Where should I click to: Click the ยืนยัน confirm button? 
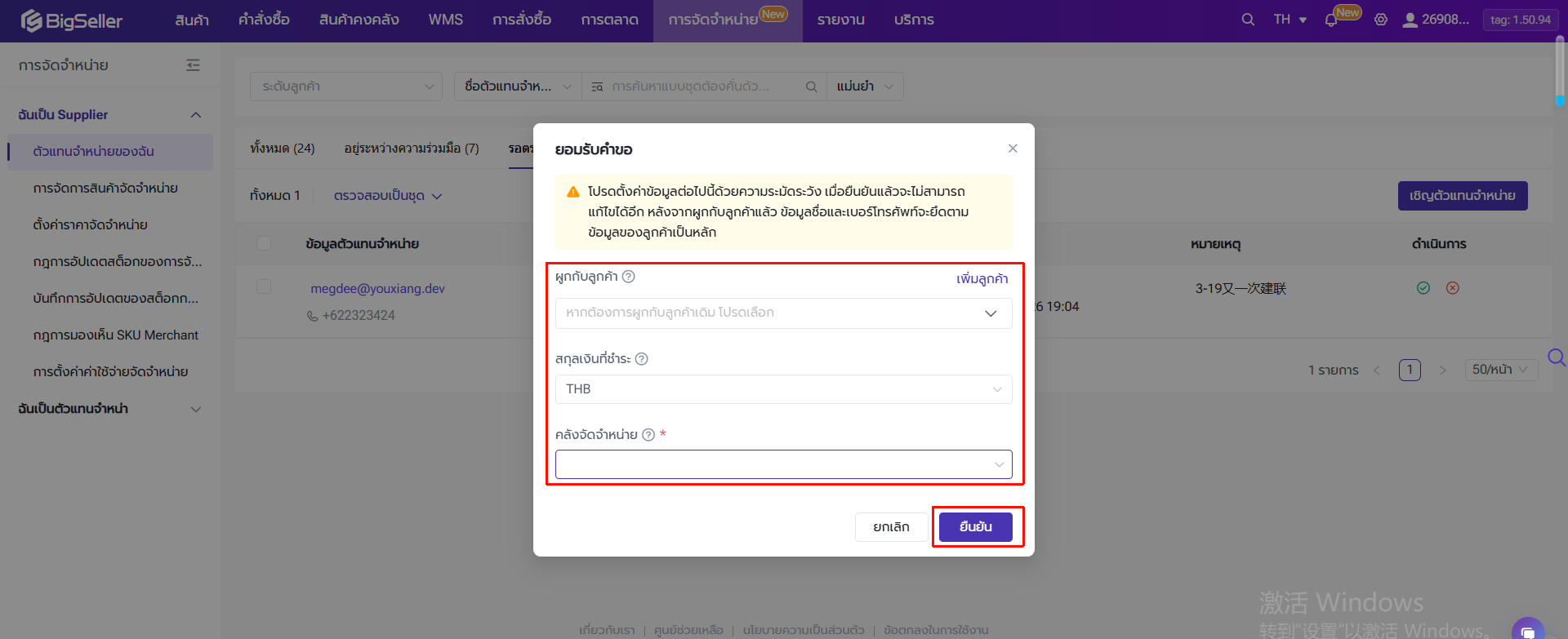(975, 527)
